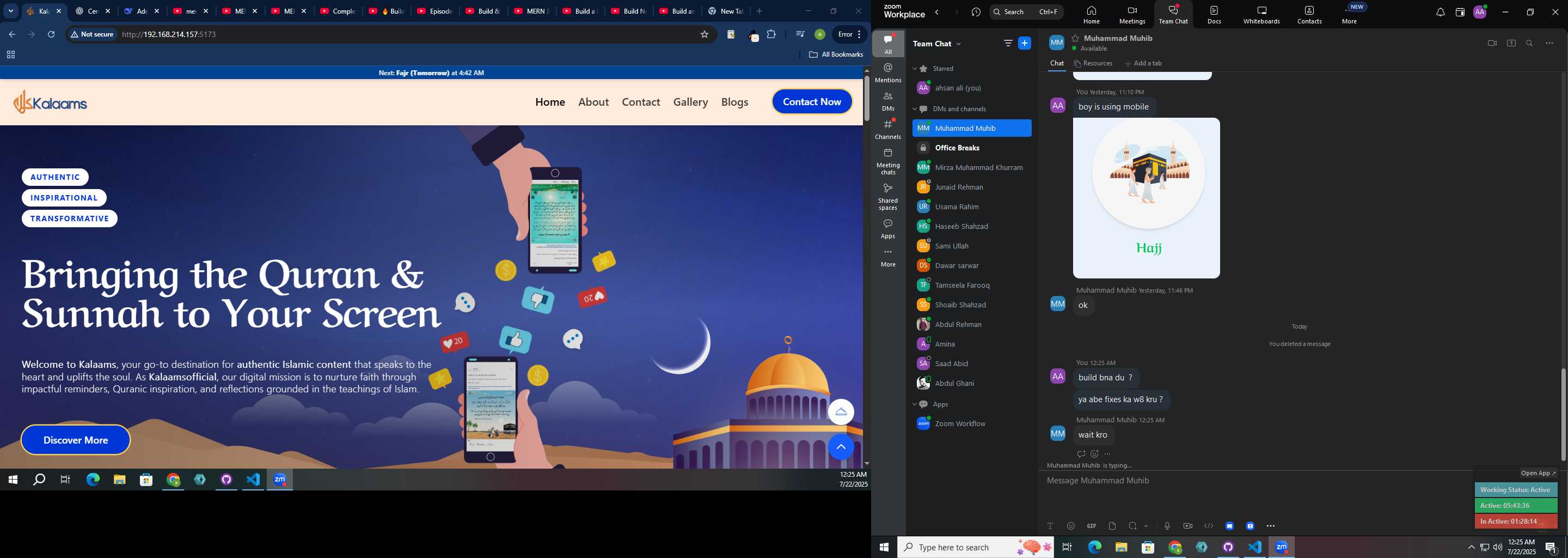Open text formatting options in message composer
Screen dimensions: 1568x558
pyautogui.click(x=1049, y=526)
